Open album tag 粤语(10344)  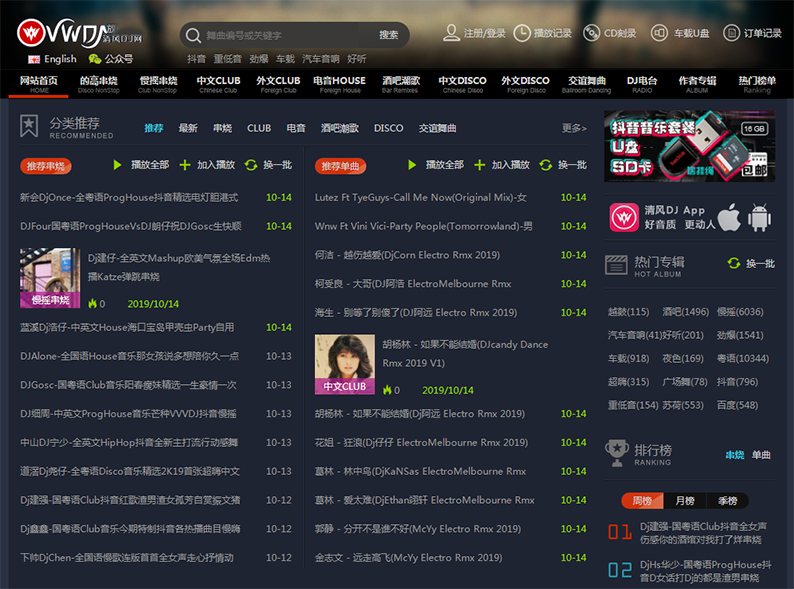point(743,359)
